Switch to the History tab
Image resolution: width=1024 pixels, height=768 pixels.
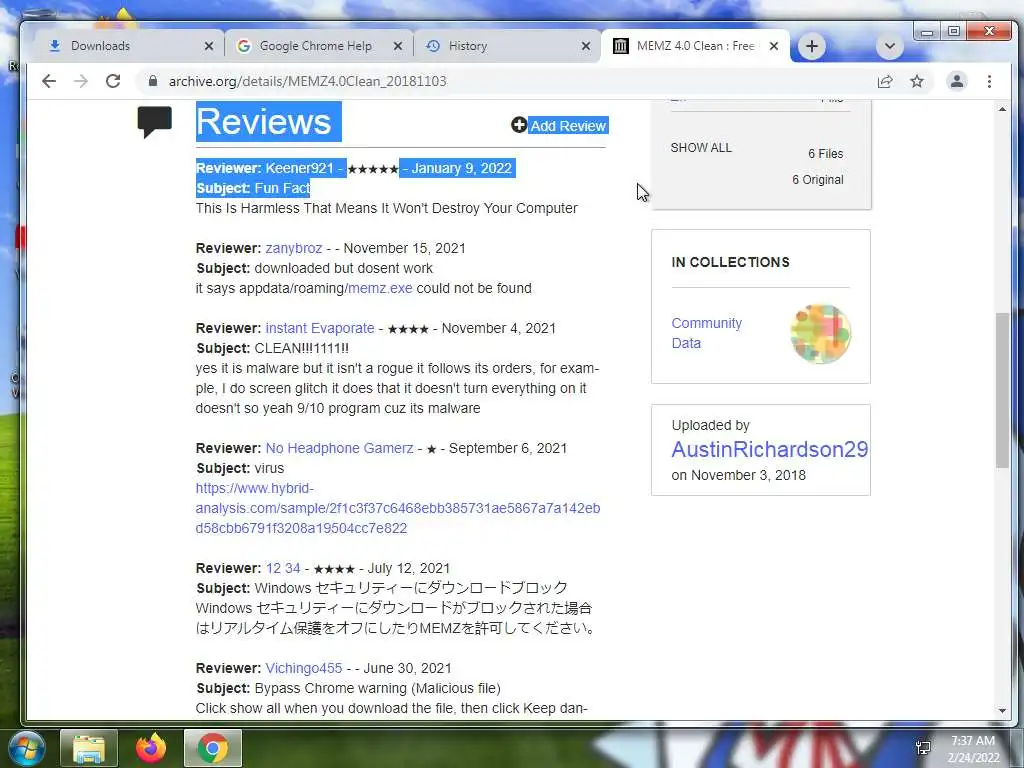tap(507, 46)
